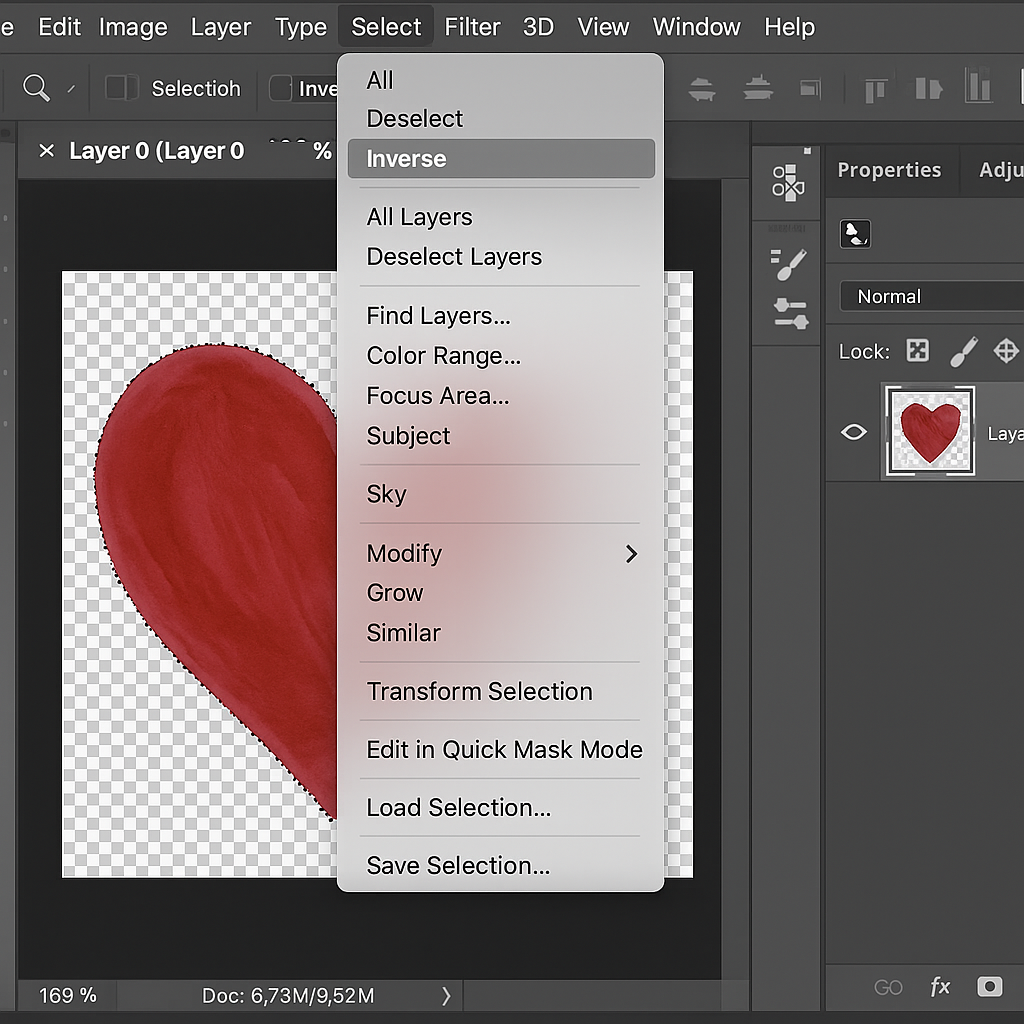Click the lock image pixels brush icon
The width and height of the screenshot is (1024, 1024).
point(963,351)
